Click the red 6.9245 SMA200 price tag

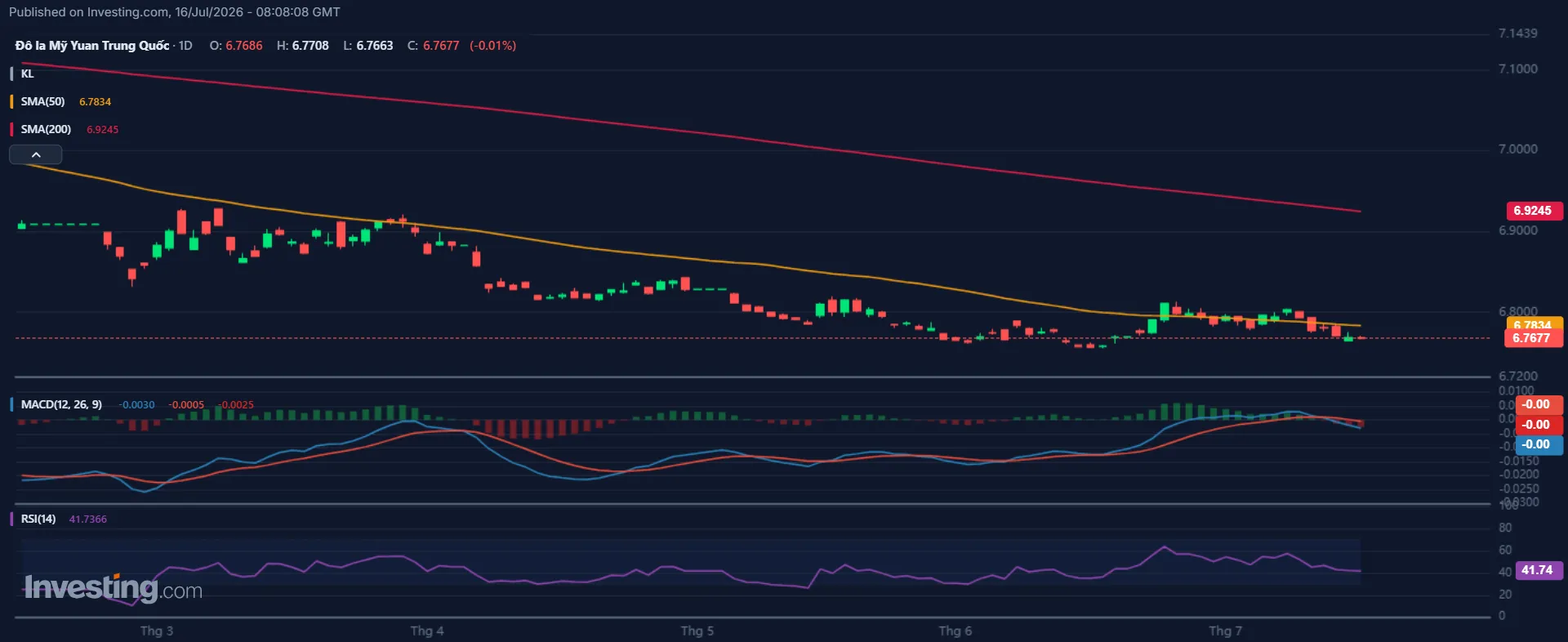coord(1534,211)
